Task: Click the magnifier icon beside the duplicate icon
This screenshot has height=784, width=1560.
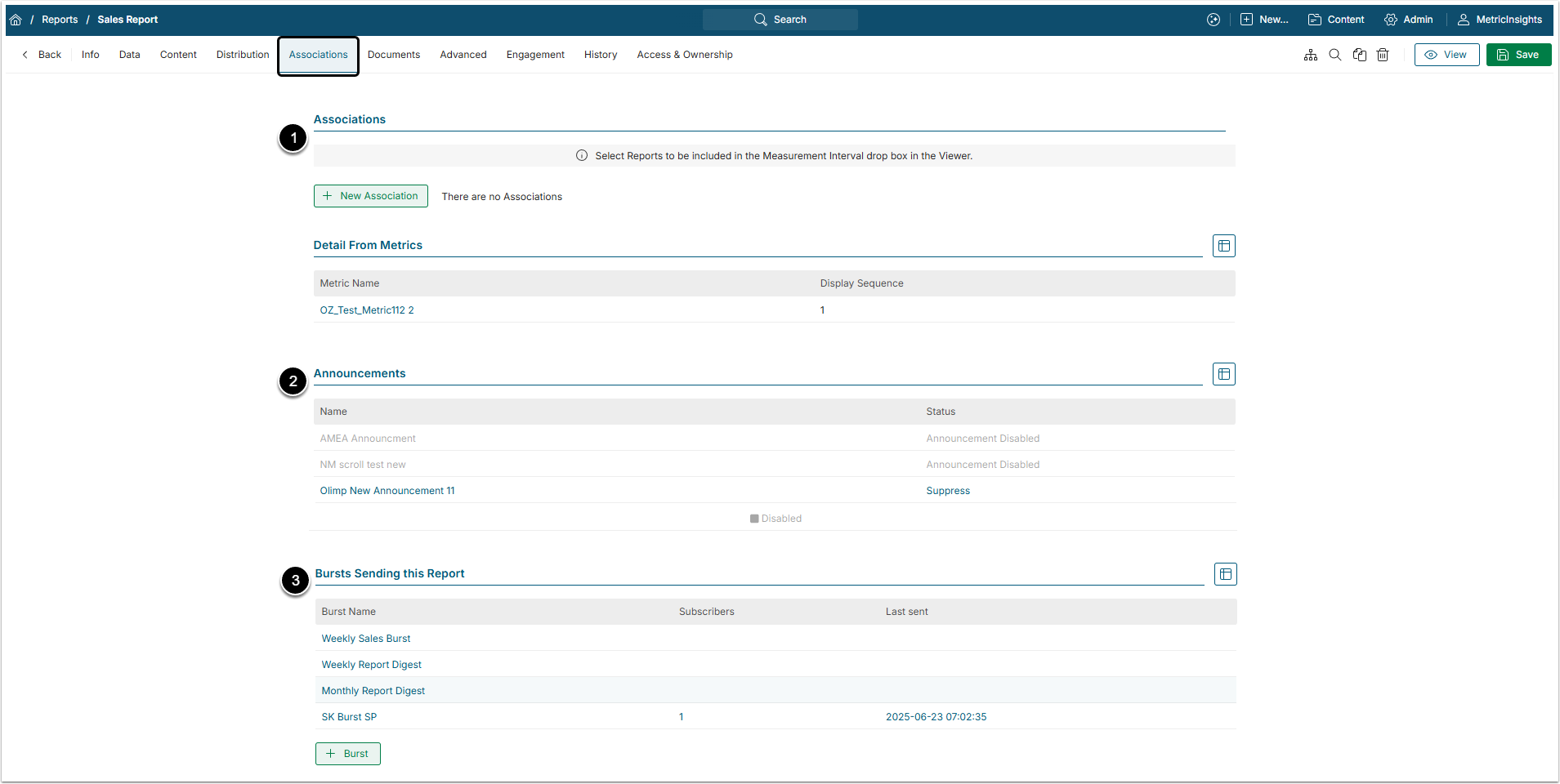Action: 1335,55
